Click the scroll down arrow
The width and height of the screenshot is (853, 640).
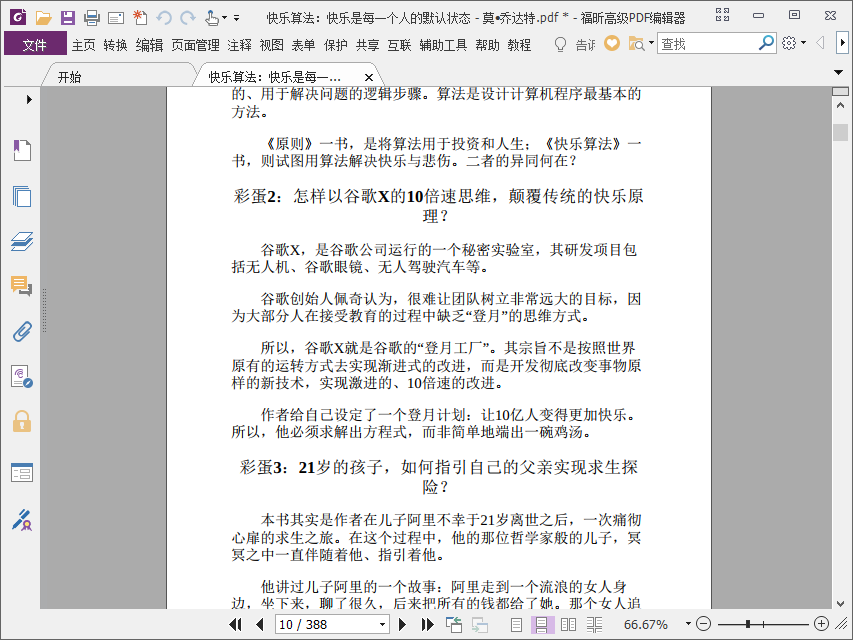(840, 603)
